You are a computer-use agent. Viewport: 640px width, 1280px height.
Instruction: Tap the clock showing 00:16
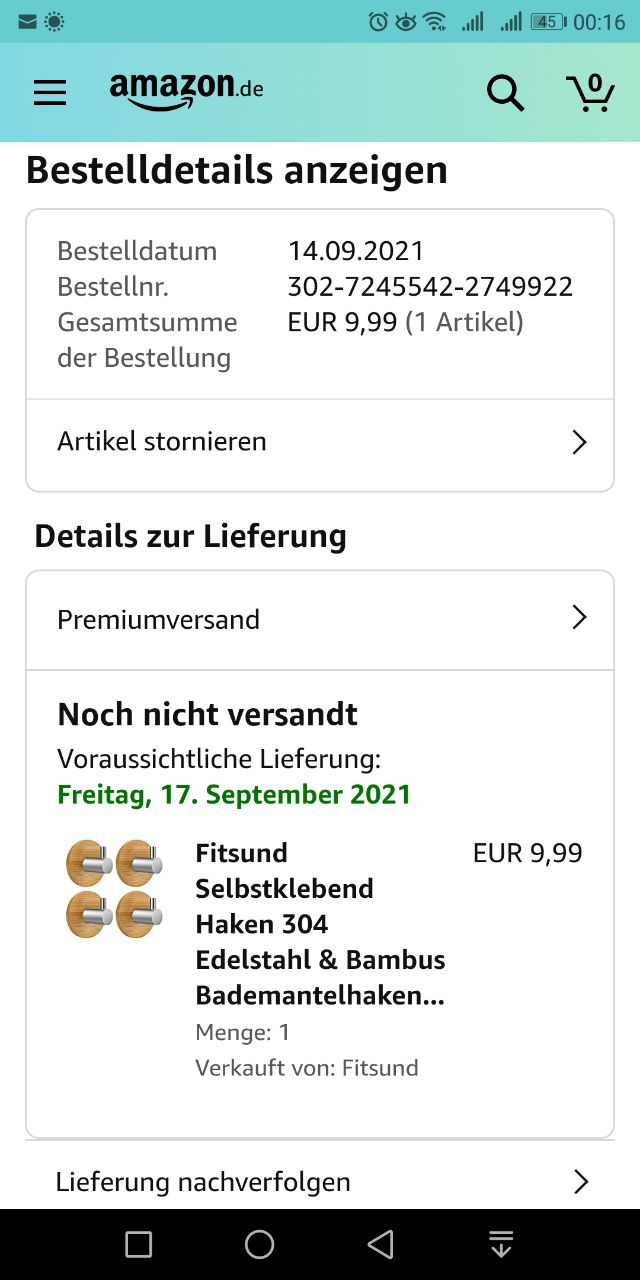(599, 21)
